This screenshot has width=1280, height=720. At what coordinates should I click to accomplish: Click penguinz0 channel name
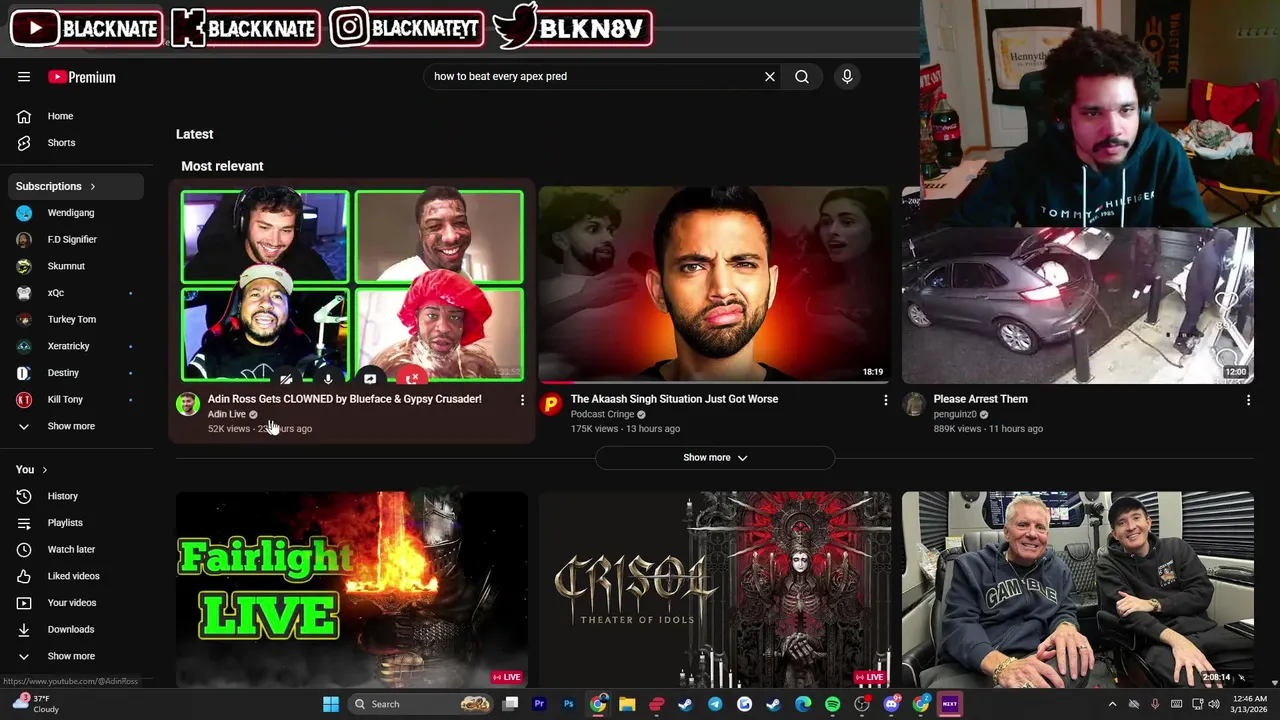[x=955, y=414]
